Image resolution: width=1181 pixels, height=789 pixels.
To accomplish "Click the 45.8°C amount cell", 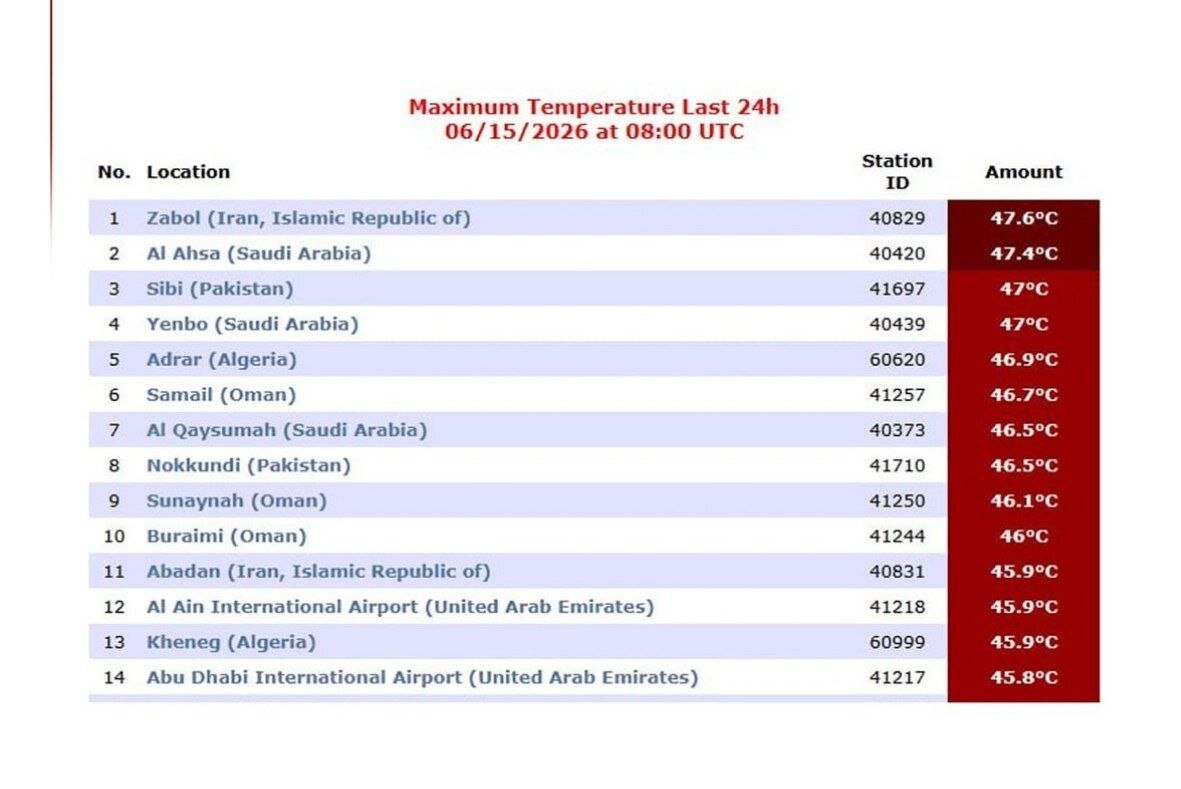I will pyautogui.click(x=1024, y=678).
